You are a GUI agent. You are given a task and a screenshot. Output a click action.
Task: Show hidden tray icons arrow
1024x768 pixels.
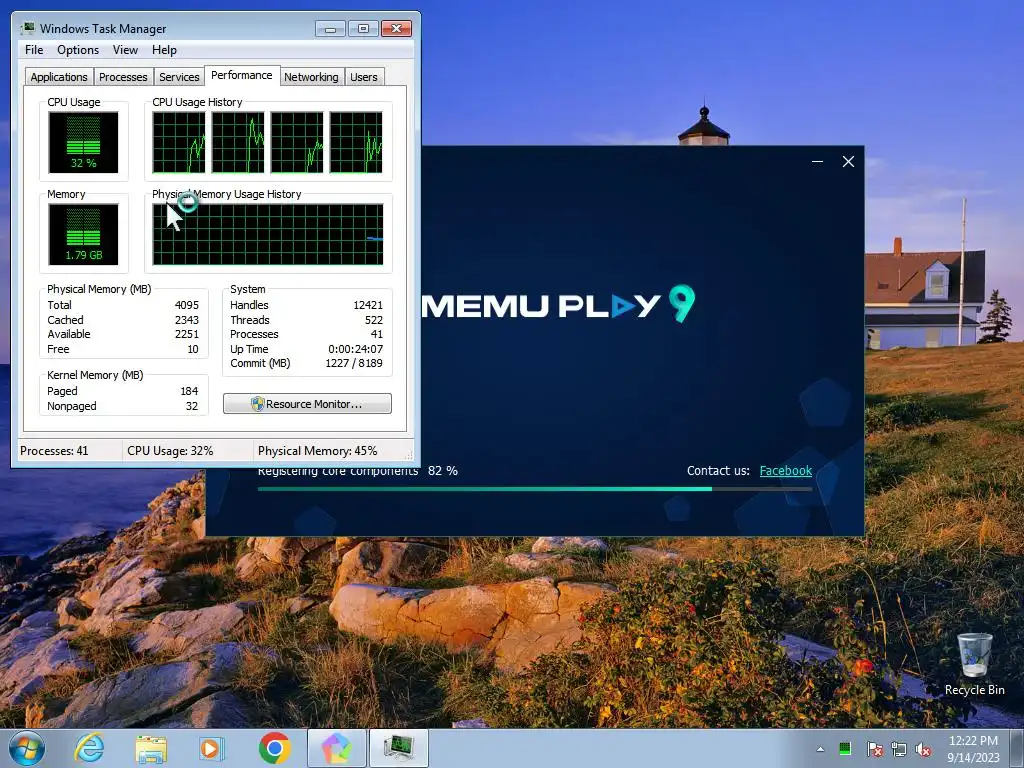[x=820, y=749]
